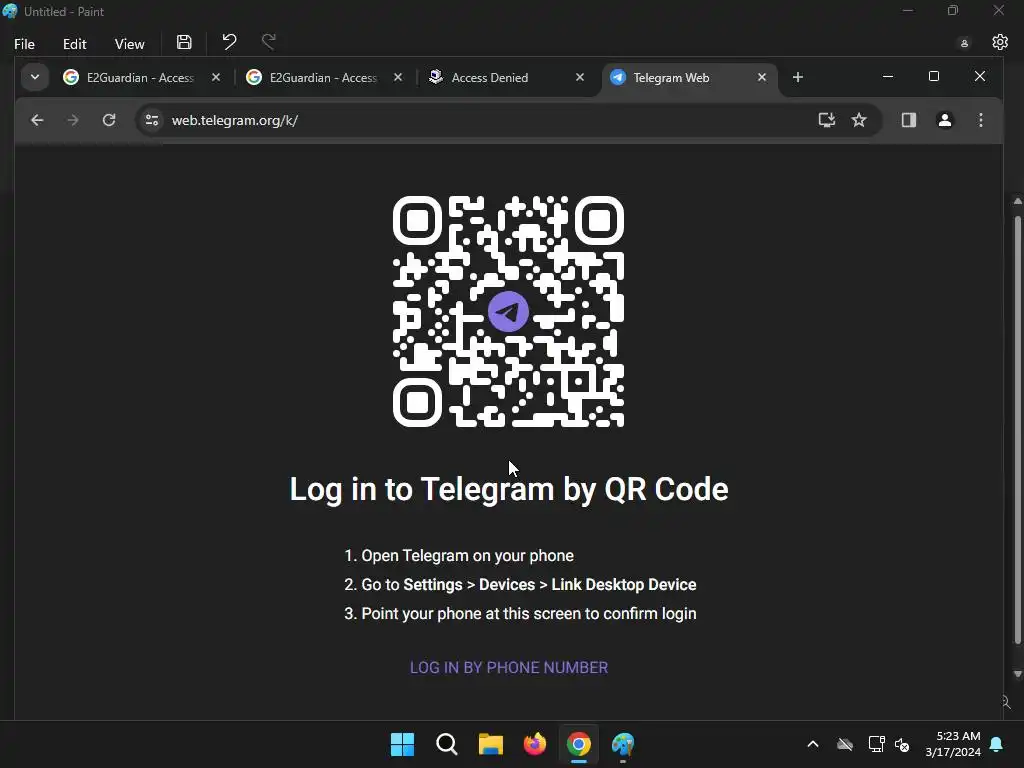Open Paint settings gear
This screenshot has height=768, width=1024.
[1000, 42]
